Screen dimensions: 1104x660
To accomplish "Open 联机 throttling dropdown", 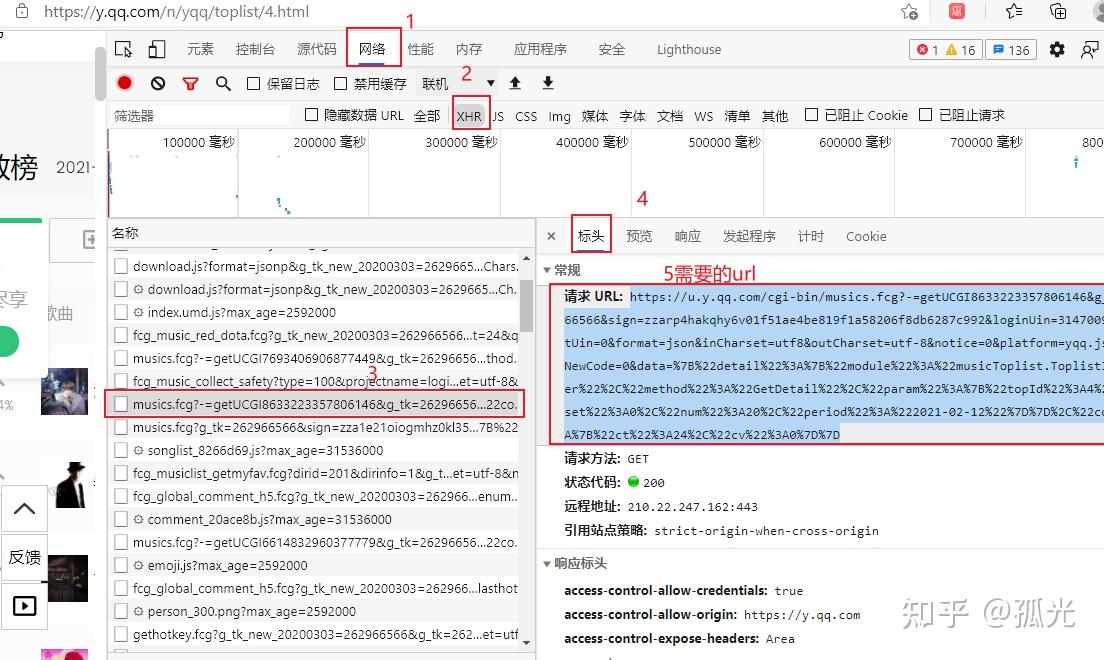I will click(x=458, y=83).
